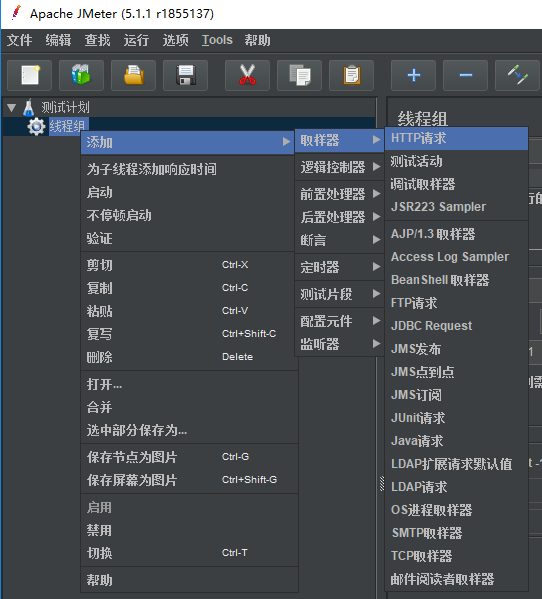Expand the 逻辑控制器 submenu

(x=339, y=167)
